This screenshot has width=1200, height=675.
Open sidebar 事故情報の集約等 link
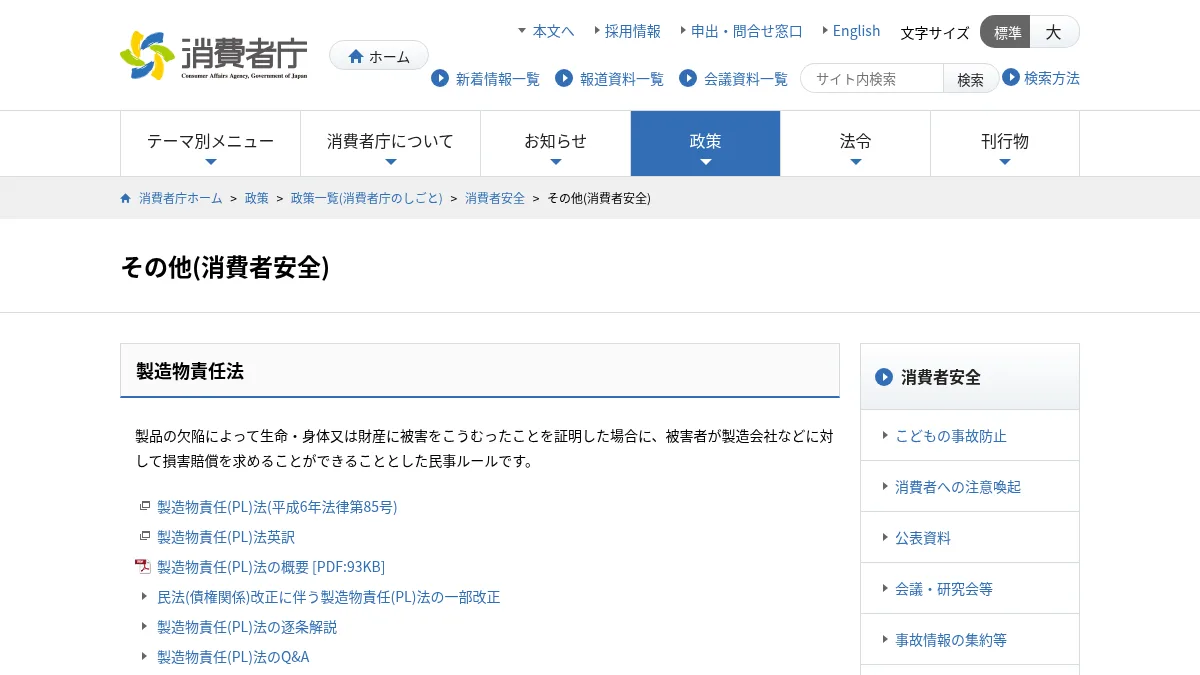point(951,640)
